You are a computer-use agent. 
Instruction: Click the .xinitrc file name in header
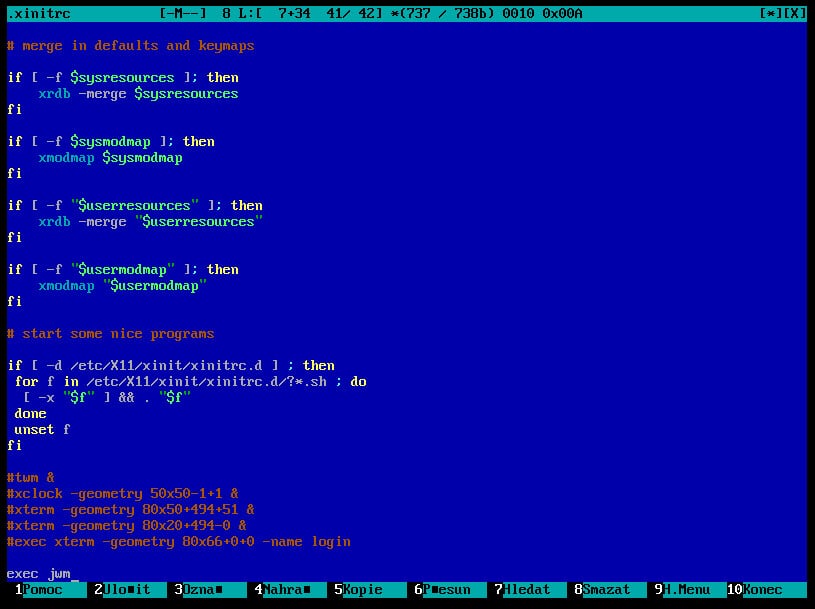pos(39,14)
